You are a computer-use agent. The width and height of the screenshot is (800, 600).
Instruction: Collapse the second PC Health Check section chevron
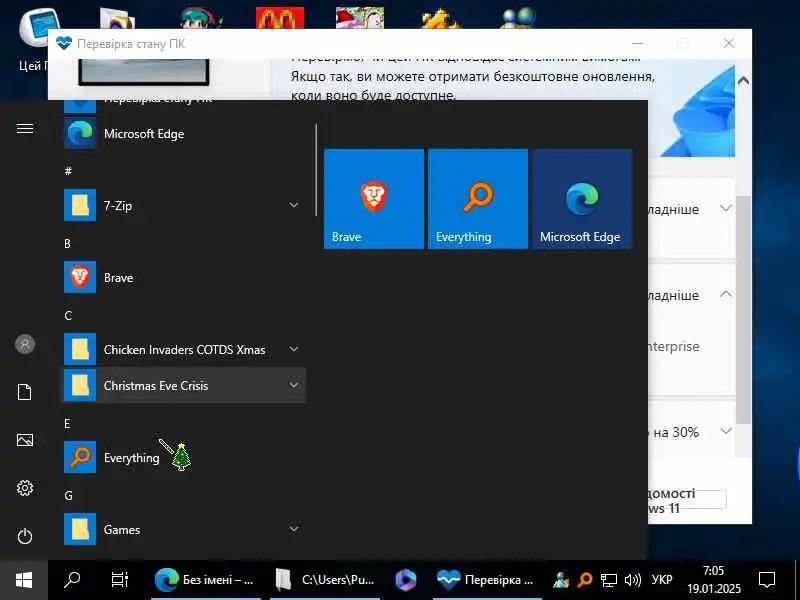pos(726,294)
